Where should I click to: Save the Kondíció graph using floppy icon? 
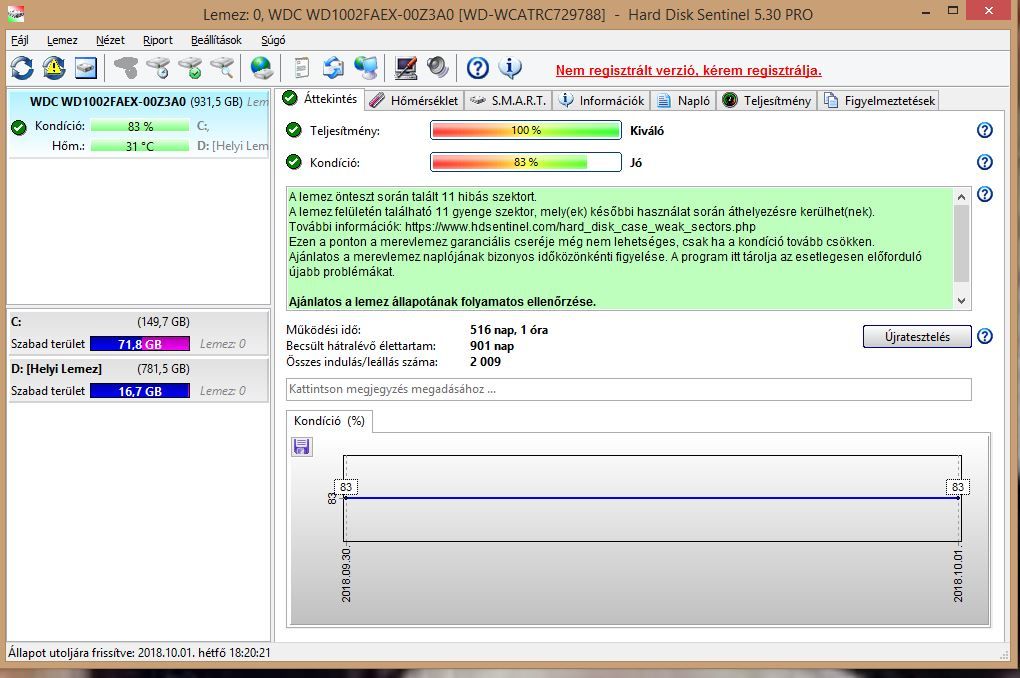(x=301, y=446)
